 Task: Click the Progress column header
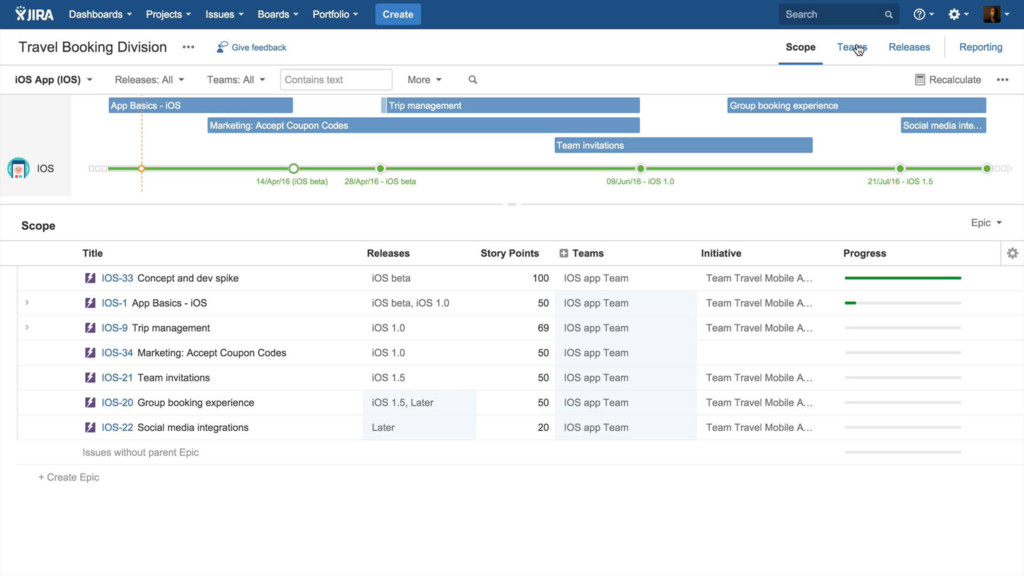tap(864, 253)
